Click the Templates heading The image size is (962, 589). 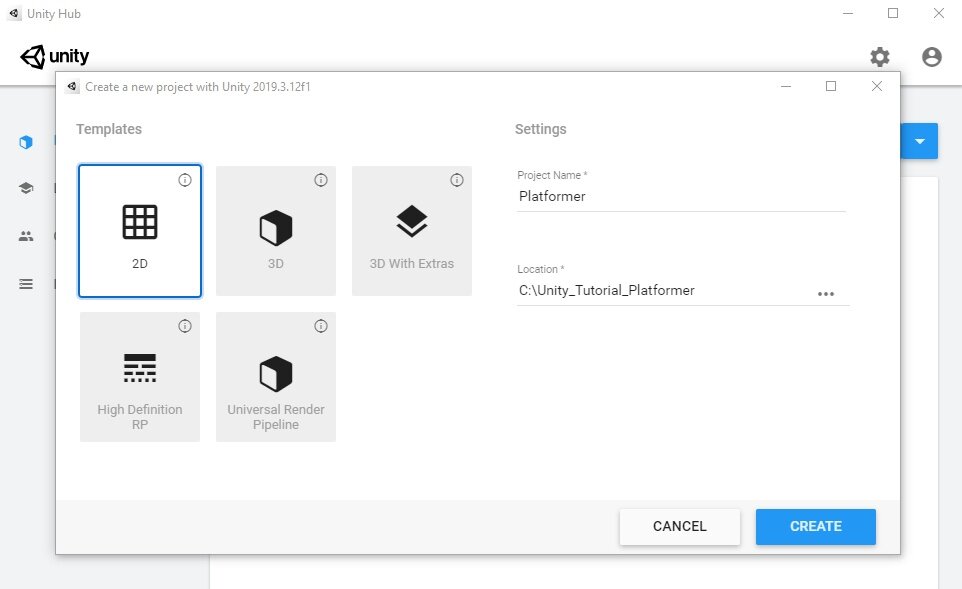(x=109, y=129)
